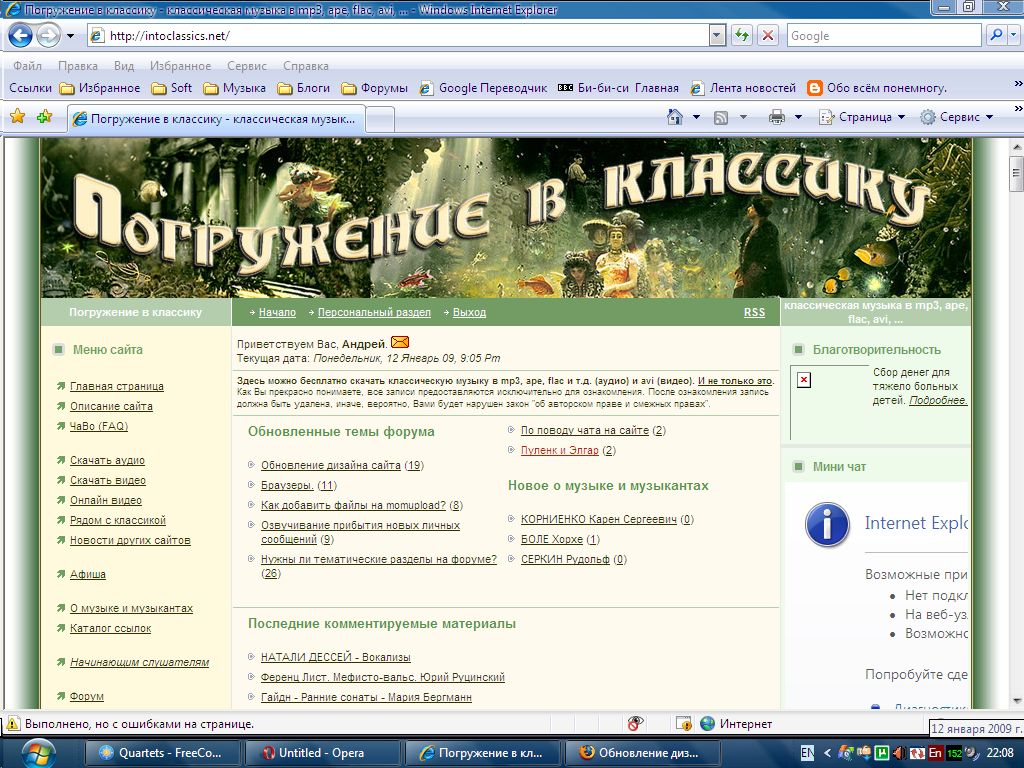Click the Home page icon
The width and height of the screenshot is (1024, 768).
[675, 117]
